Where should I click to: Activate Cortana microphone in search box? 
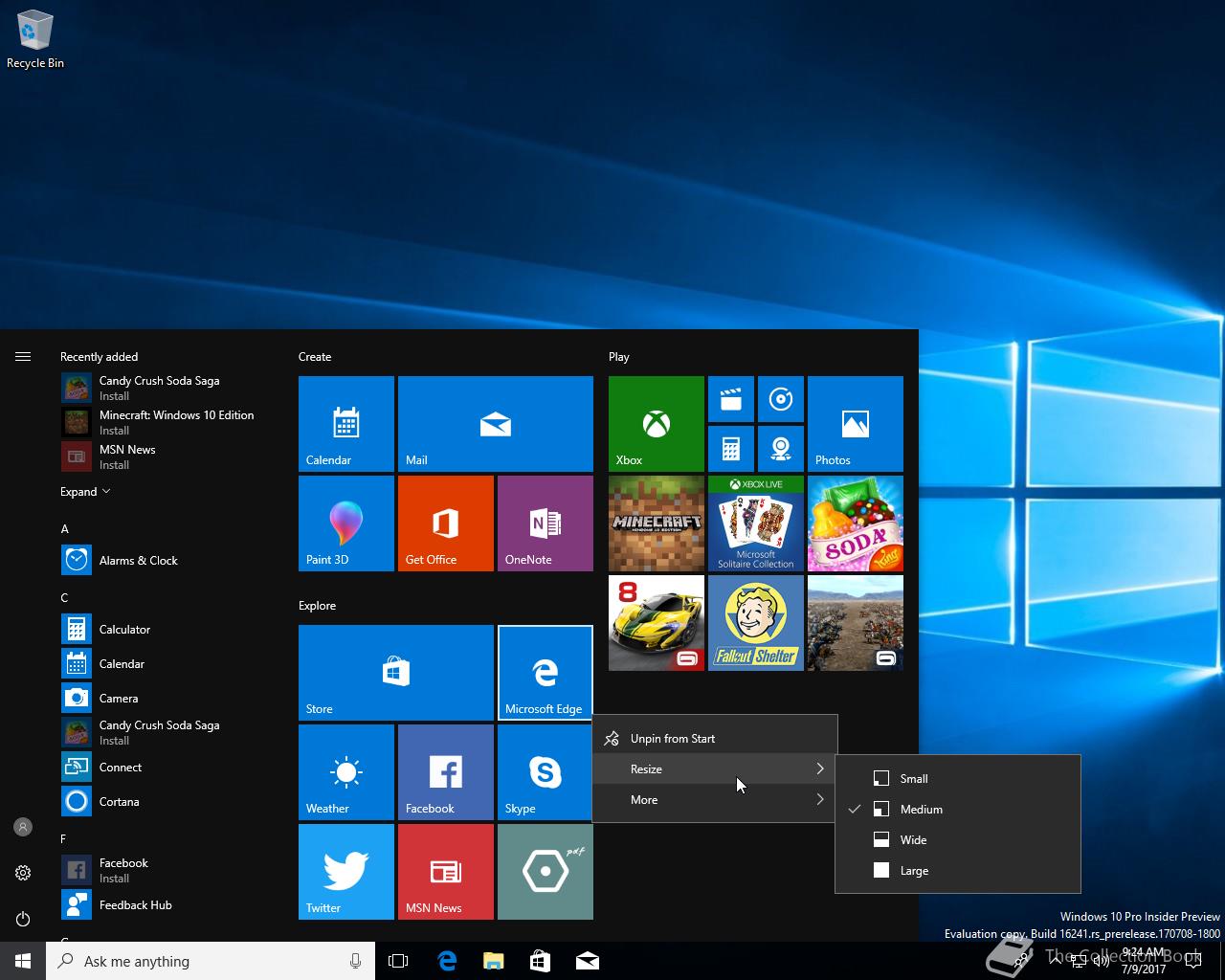[355, 961]
